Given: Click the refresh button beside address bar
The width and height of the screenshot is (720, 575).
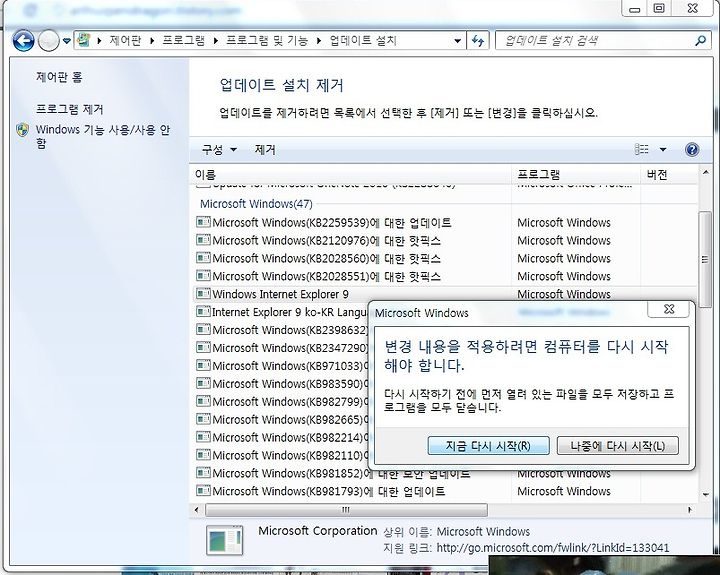Looking at the screenshot, I should tap(478, 40).
